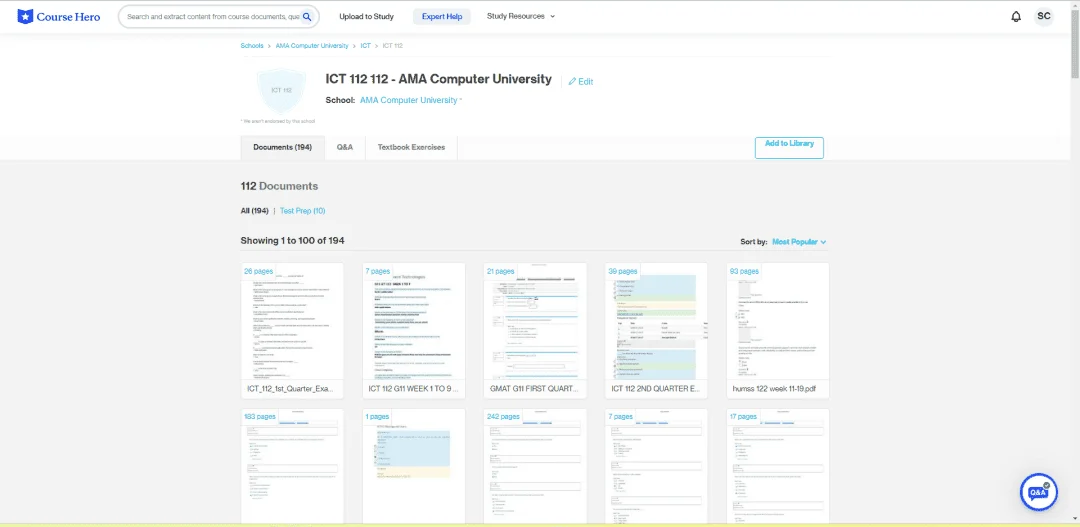Click the 93 pages label
This screenshot has height=527, width=1080.
[744, 271]
